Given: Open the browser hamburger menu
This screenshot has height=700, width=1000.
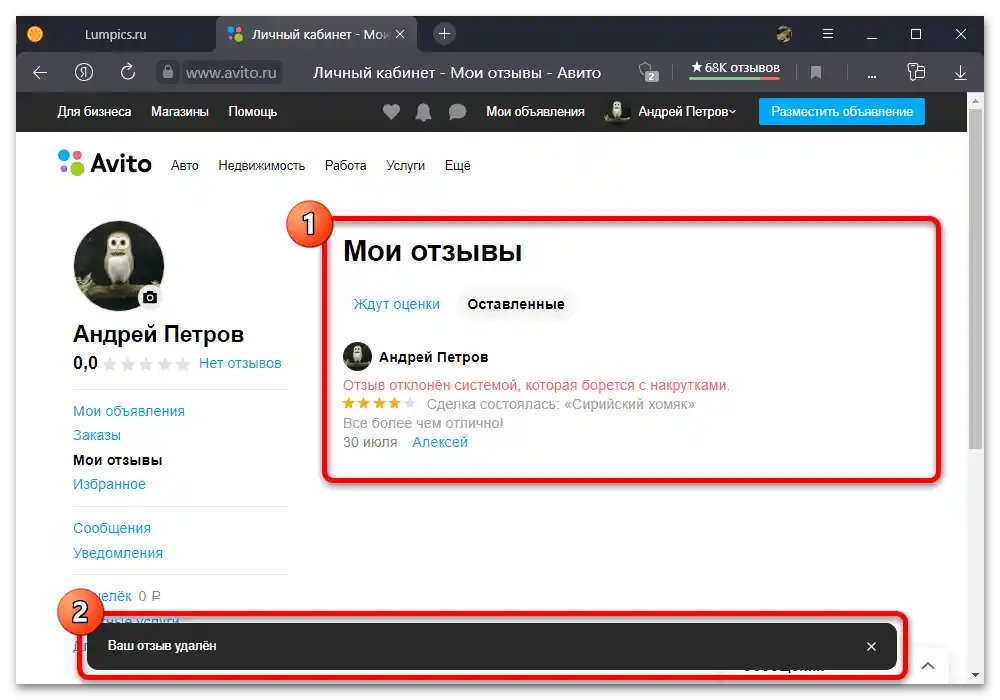Looking at the screenshot, I should coord(828,34).
